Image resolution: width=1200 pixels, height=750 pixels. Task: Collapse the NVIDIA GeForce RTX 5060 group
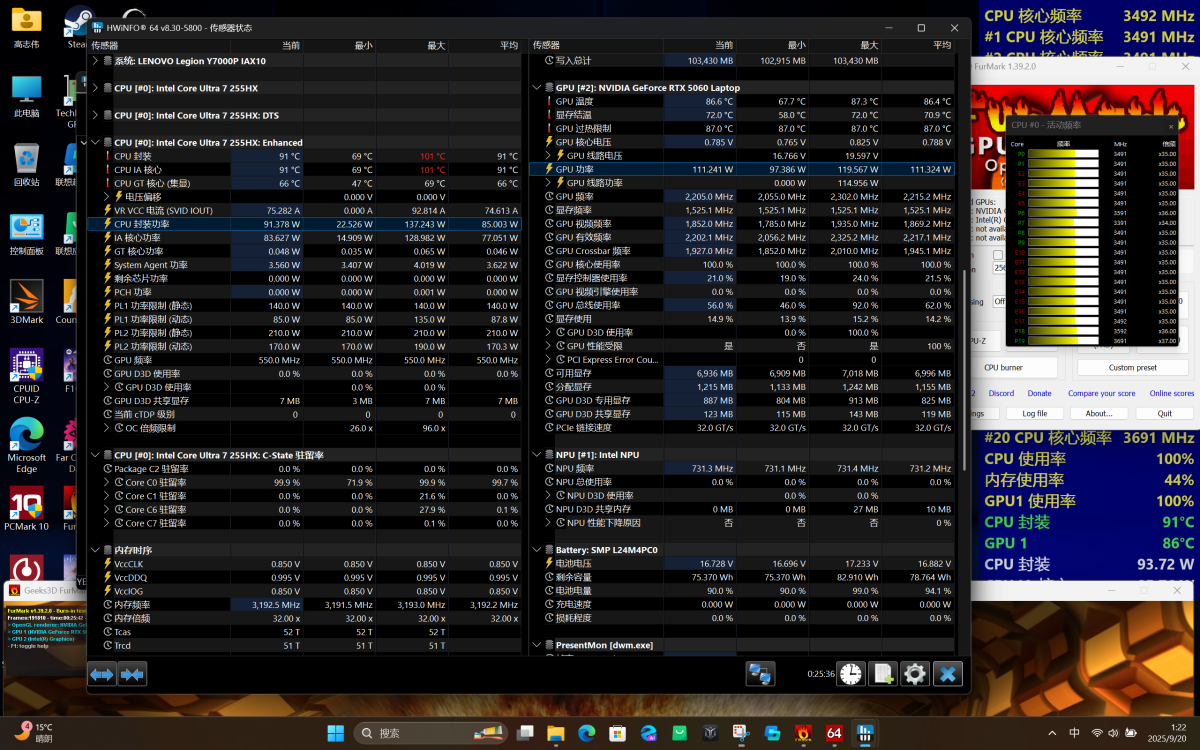click(x=537, y=88)
